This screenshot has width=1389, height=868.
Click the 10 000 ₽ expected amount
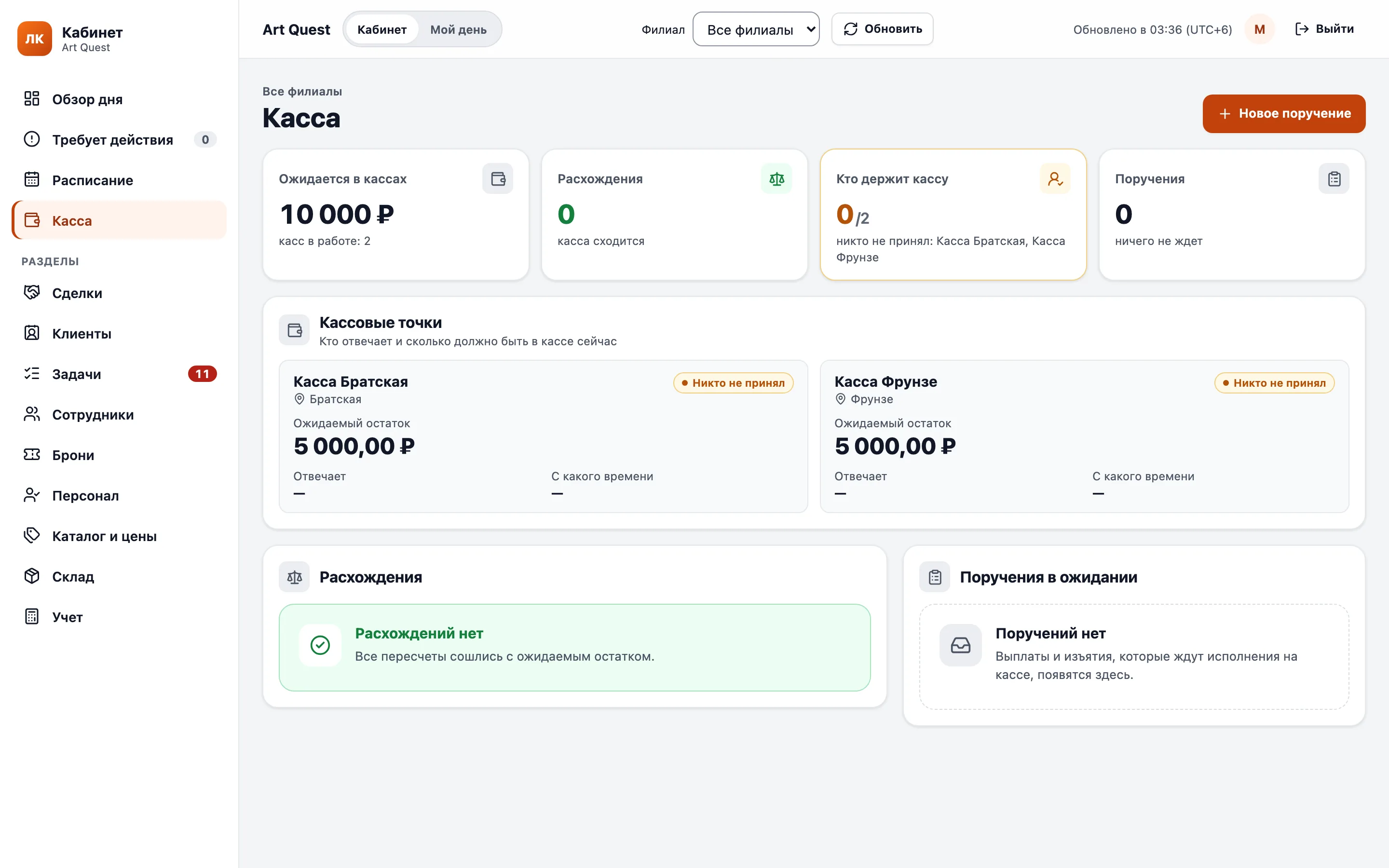point(336,214)
